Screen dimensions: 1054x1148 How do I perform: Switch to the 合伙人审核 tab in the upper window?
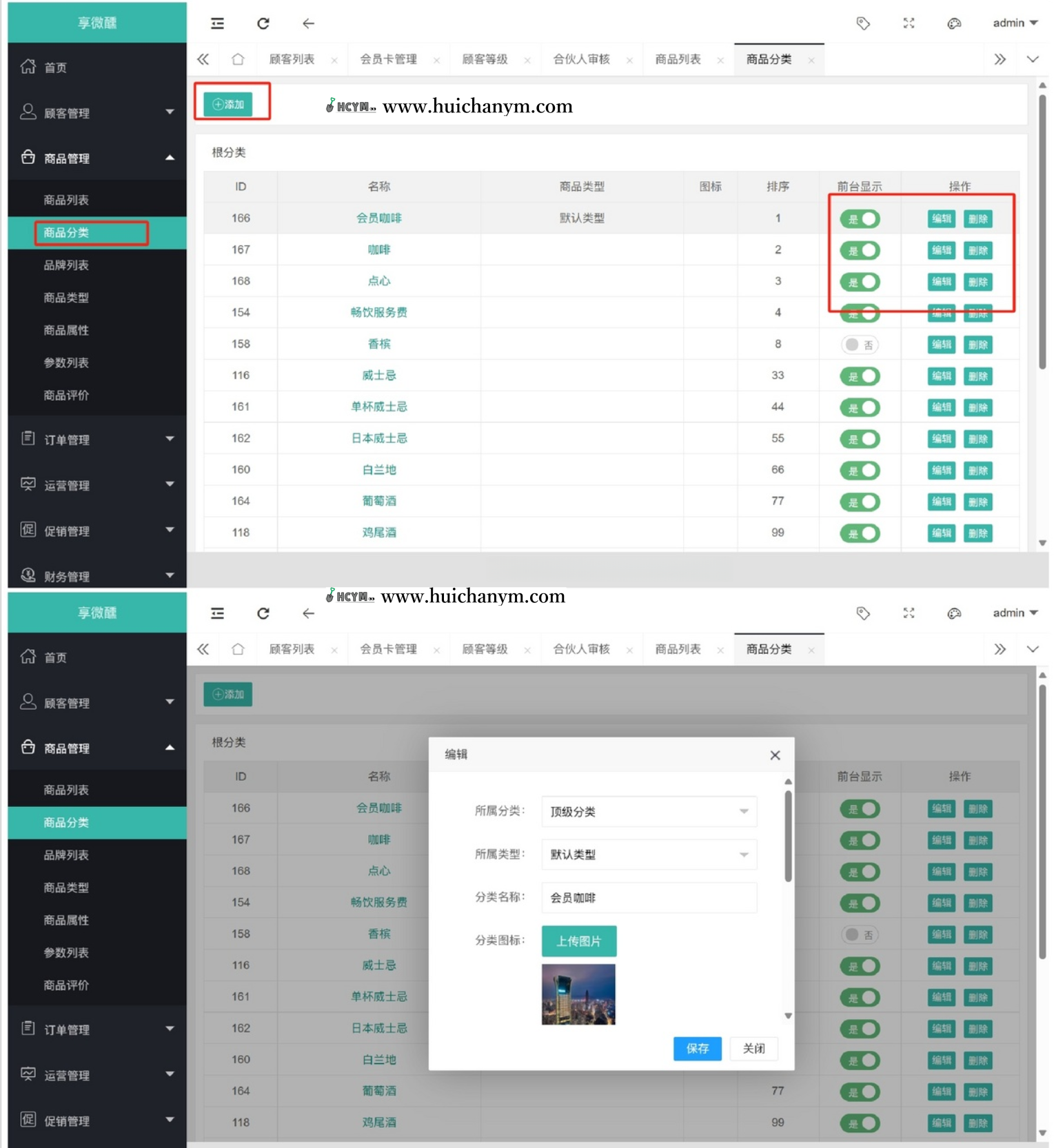point(581,60)
